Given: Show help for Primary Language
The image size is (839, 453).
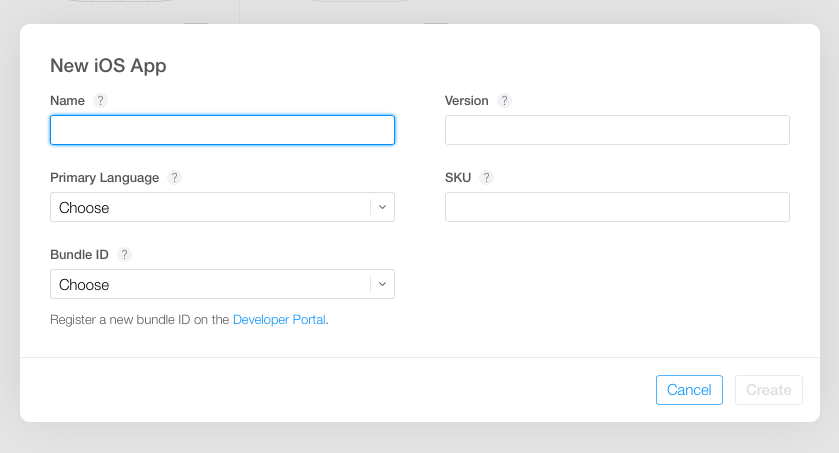Looking at the screenshot, I should tap(175, 178).
